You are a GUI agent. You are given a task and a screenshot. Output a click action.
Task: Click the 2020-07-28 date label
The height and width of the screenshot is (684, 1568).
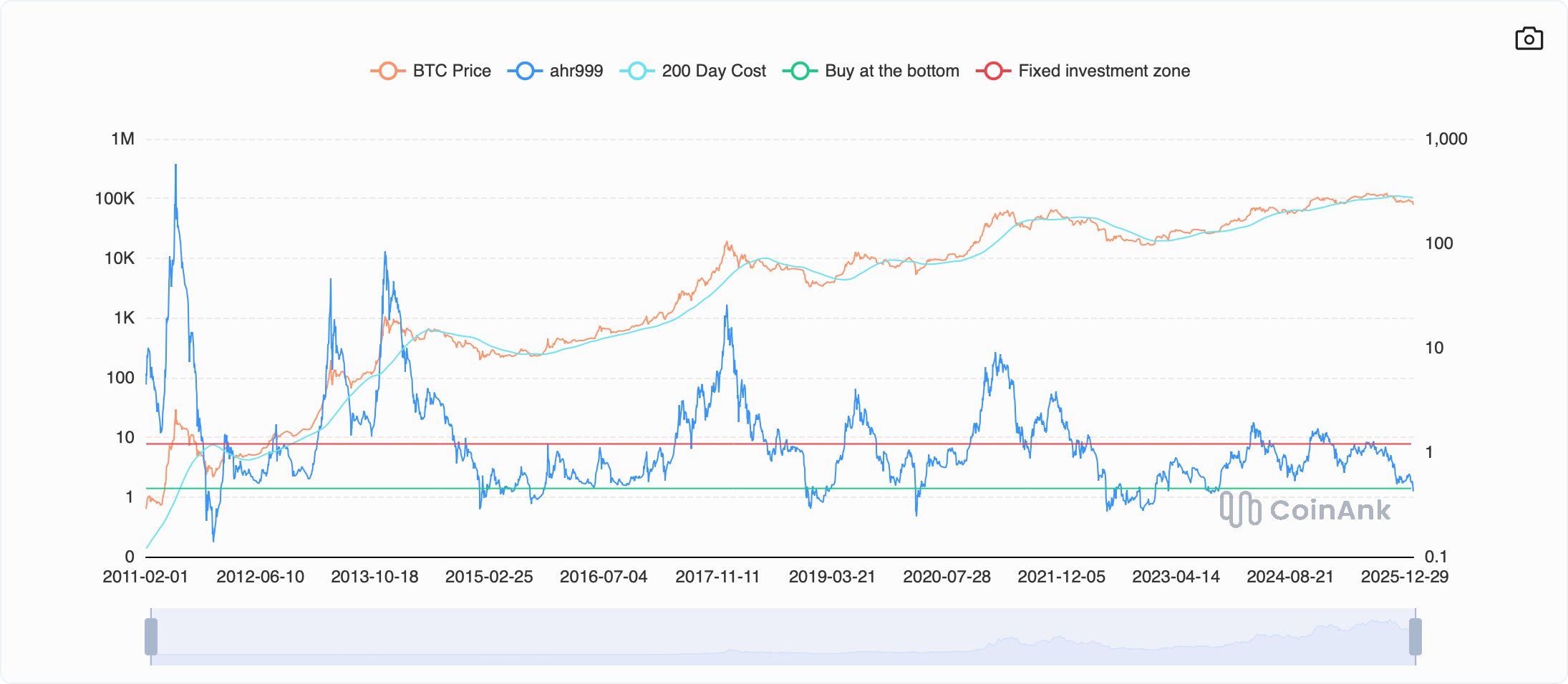[947, 577]
